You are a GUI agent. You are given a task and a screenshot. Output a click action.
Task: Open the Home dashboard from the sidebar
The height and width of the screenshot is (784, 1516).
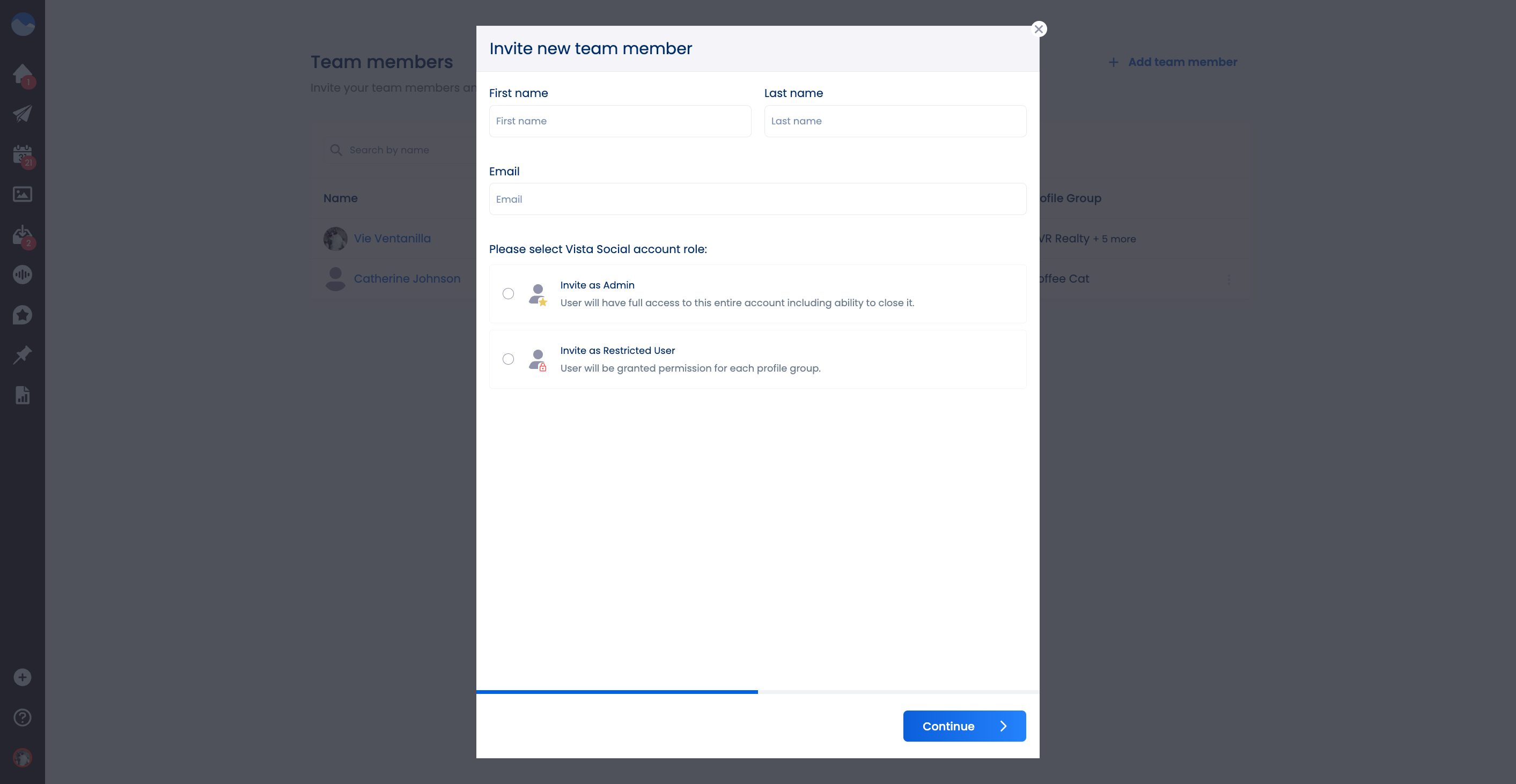click(x=23, y=73)
